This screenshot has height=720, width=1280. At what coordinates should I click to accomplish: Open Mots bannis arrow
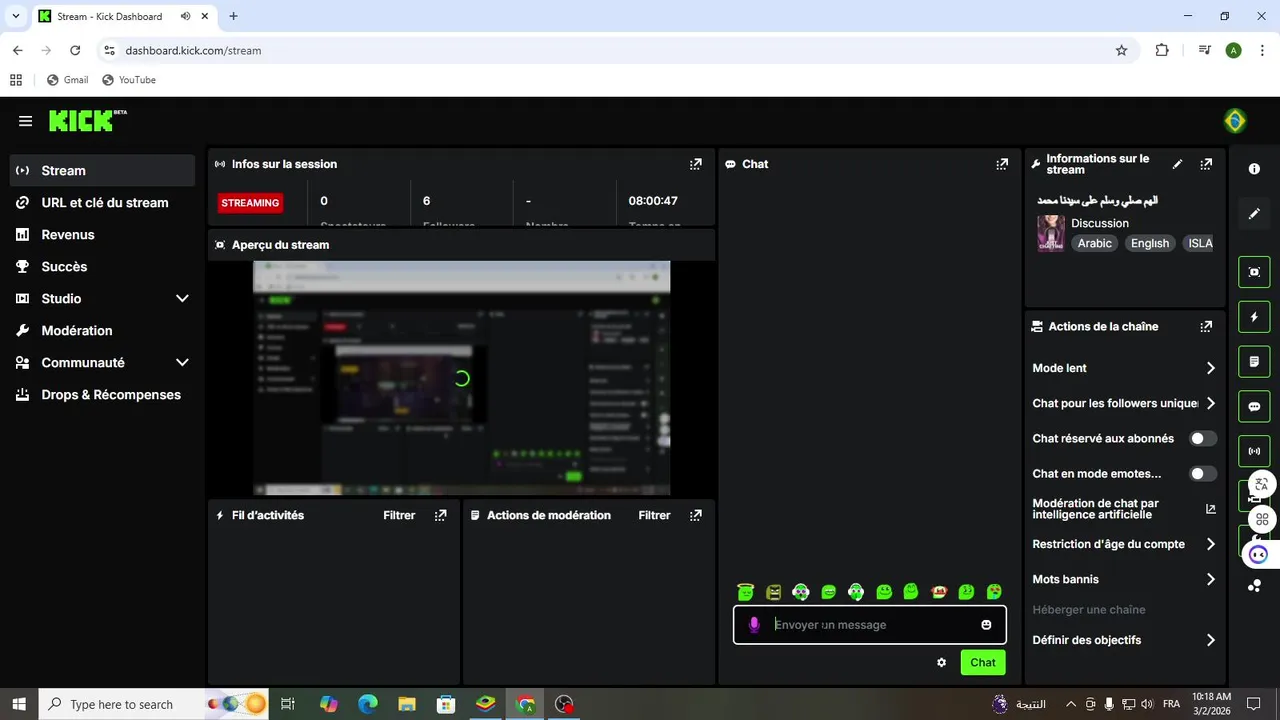point(1210,579)
